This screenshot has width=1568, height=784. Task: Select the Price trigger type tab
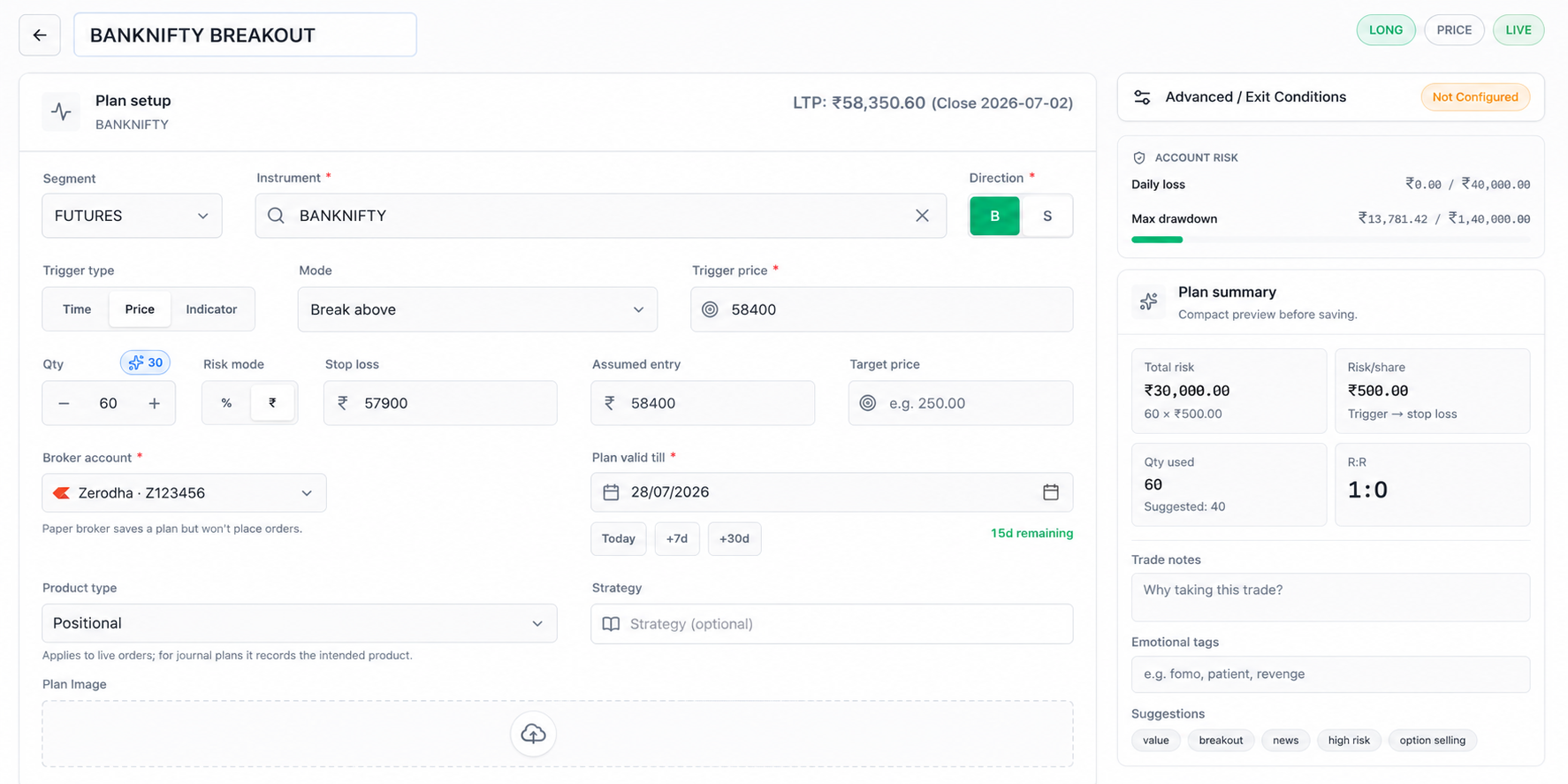[x=140, y=309]
